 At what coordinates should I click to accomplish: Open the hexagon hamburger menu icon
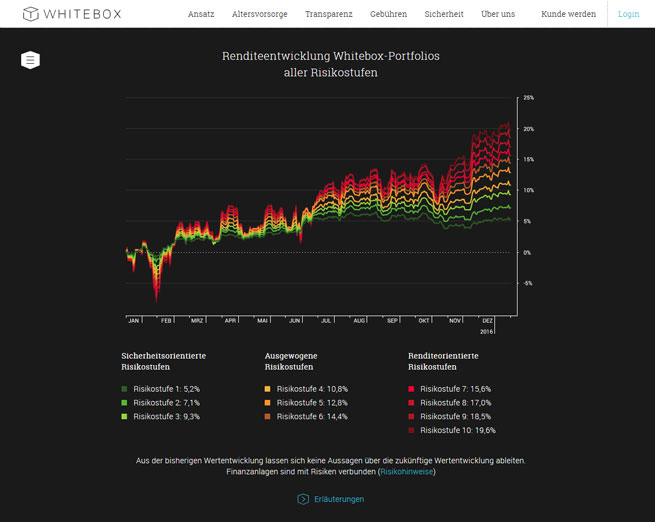click(x=30, y=60)
